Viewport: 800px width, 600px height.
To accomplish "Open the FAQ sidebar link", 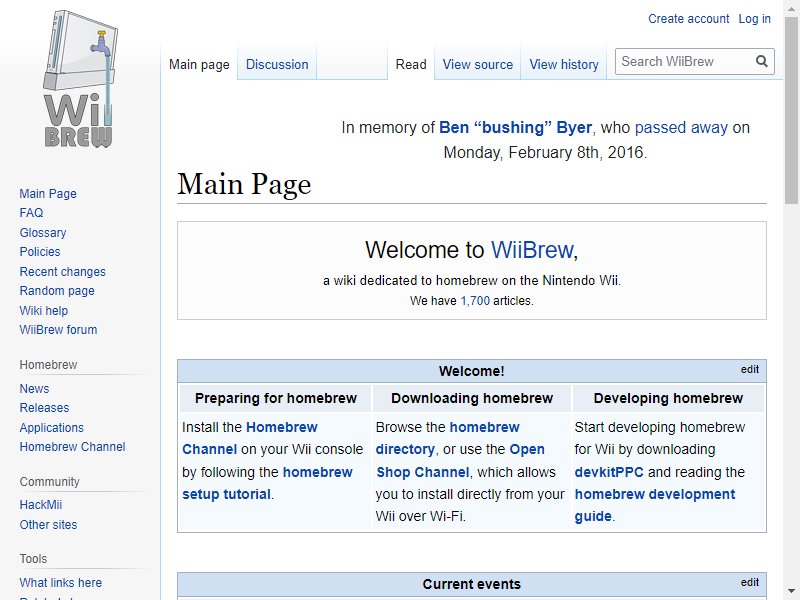I will 31,213.
